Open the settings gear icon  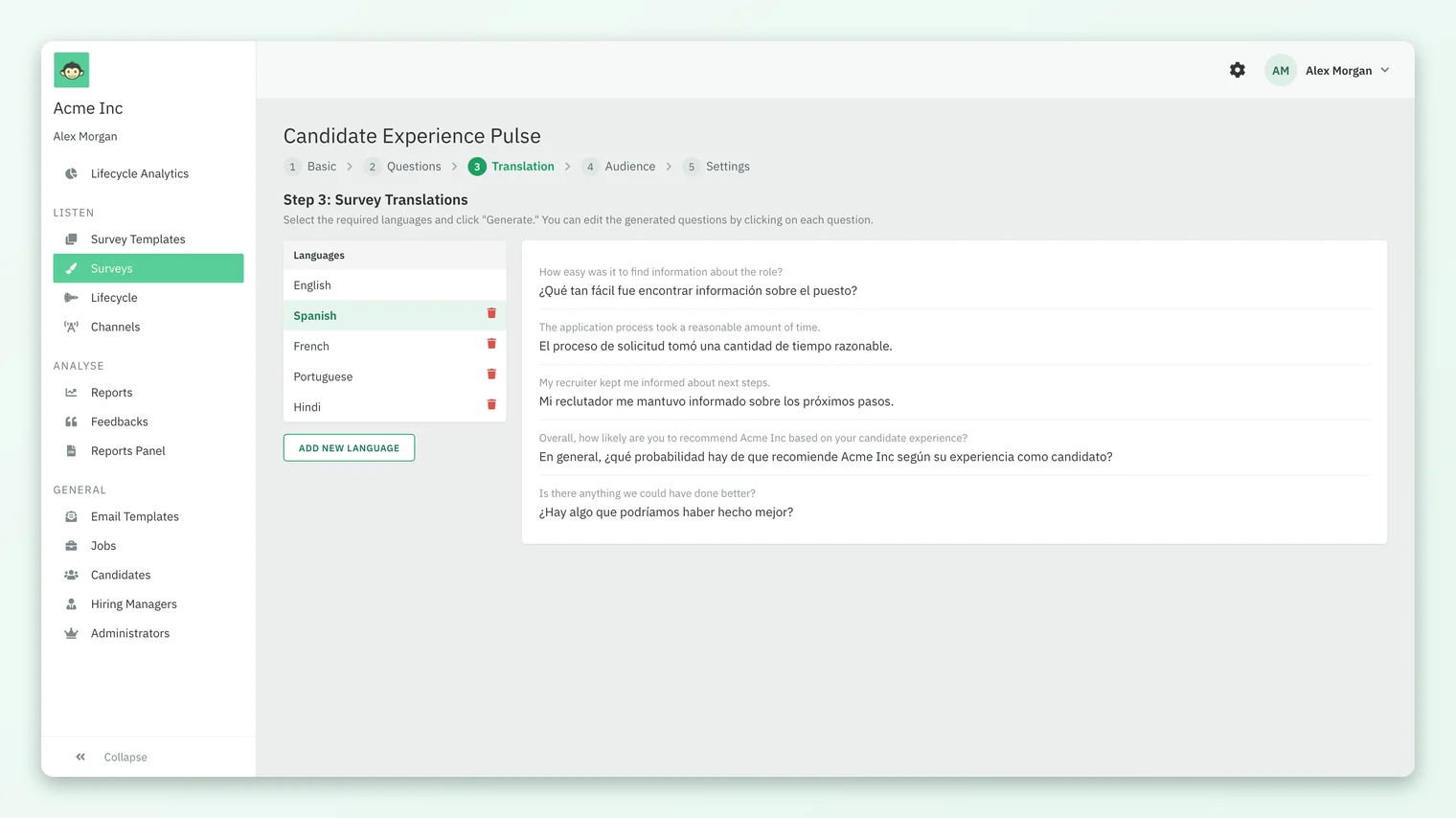(1238, 70)
